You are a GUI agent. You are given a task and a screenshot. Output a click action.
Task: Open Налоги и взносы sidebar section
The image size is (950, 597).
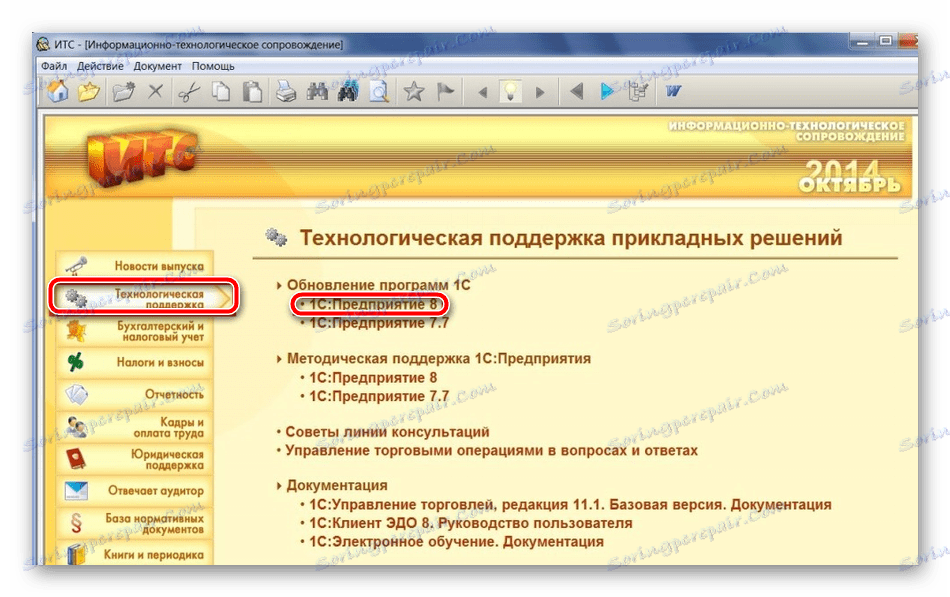point(135,362)
